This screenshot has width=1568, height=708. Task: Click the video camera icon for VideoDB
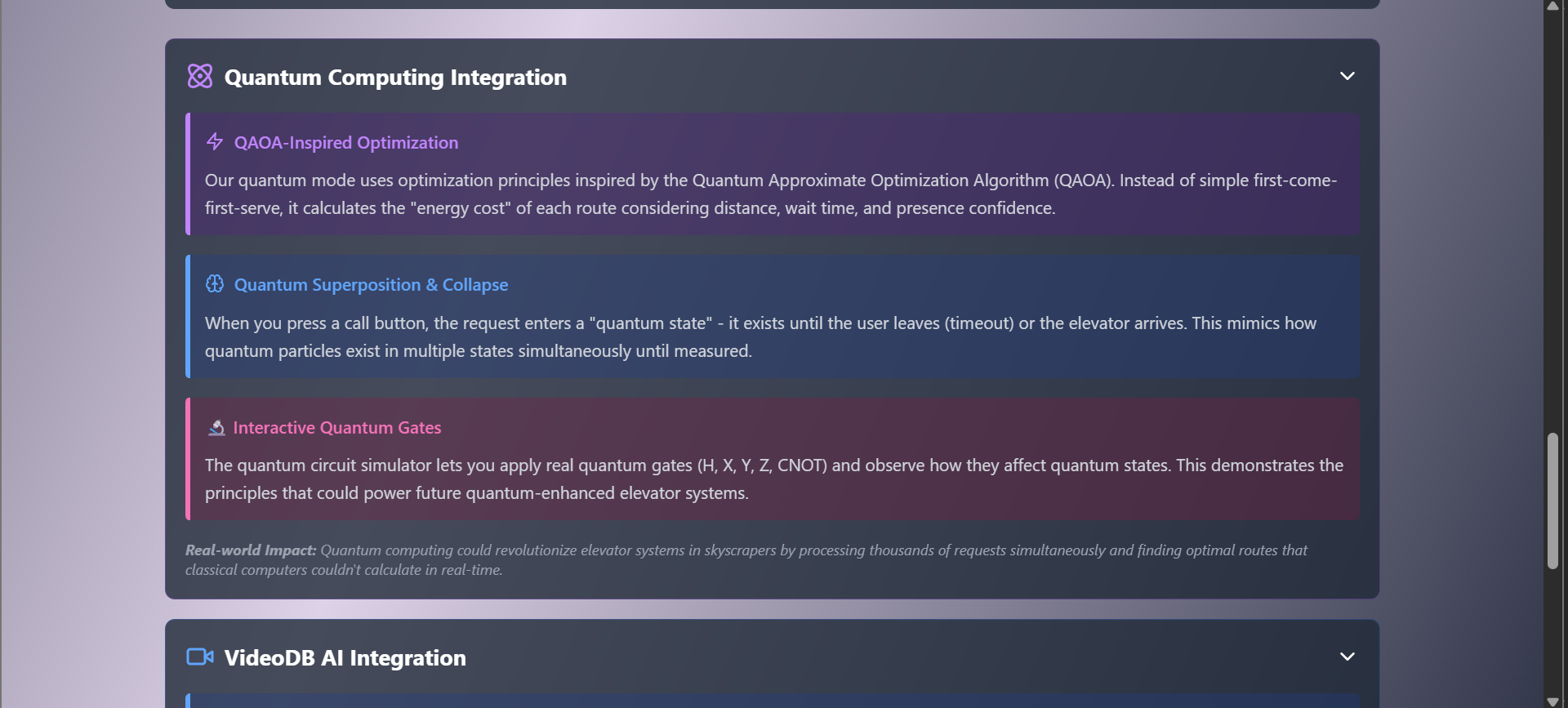pyautogui.click(x=200, y=657)
